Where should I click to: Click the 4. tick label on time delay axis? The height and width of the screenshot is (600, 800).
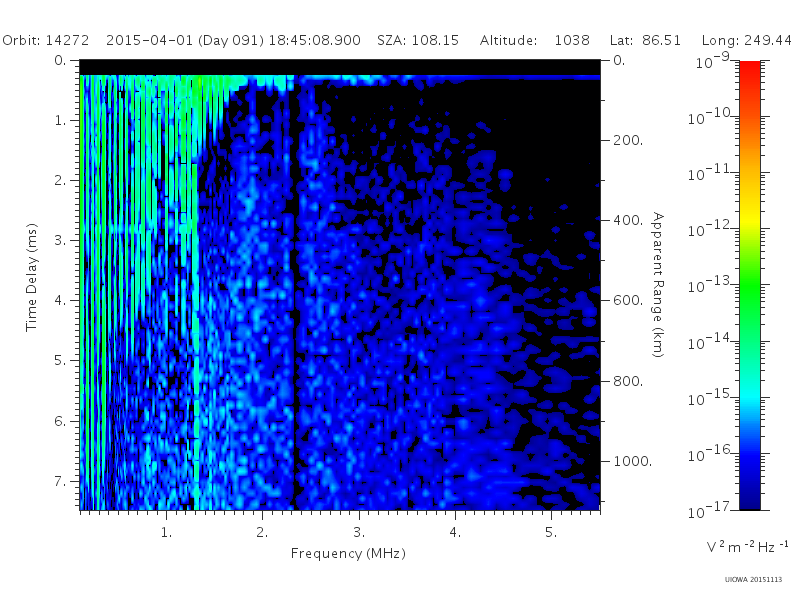click(x=61, y=300)
